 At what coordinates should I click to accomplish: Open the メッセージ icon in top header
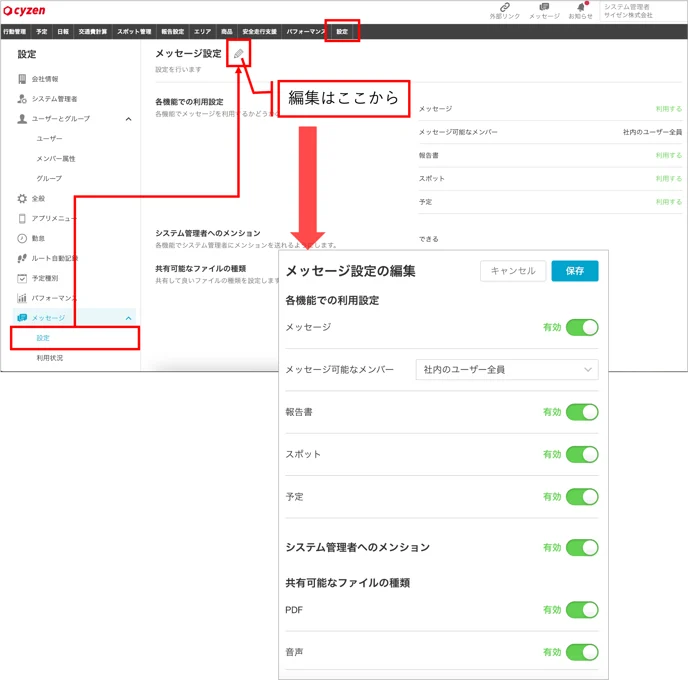[544, 7]
